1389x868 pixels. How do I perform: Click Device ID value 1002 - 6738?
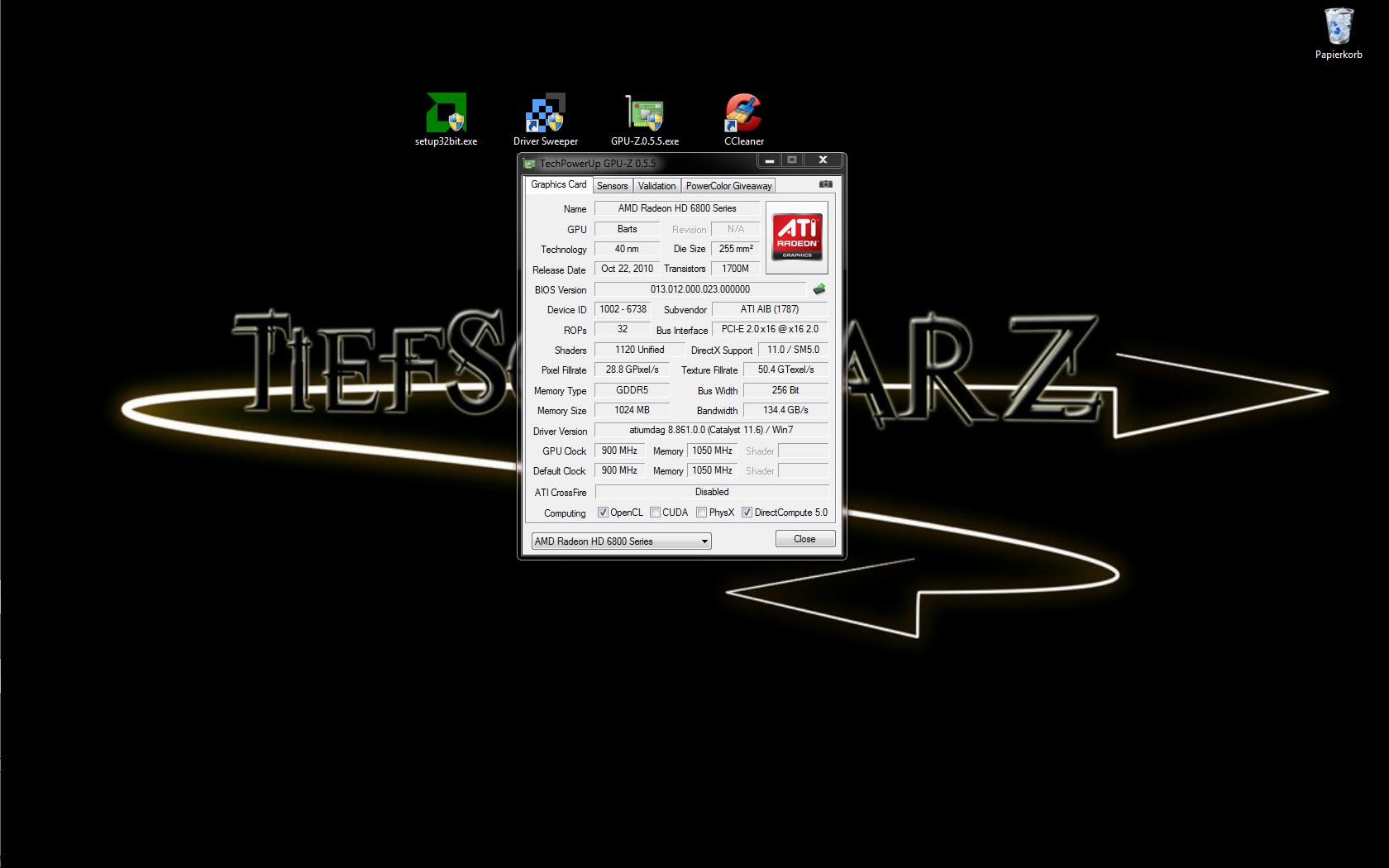coord(623,309)
